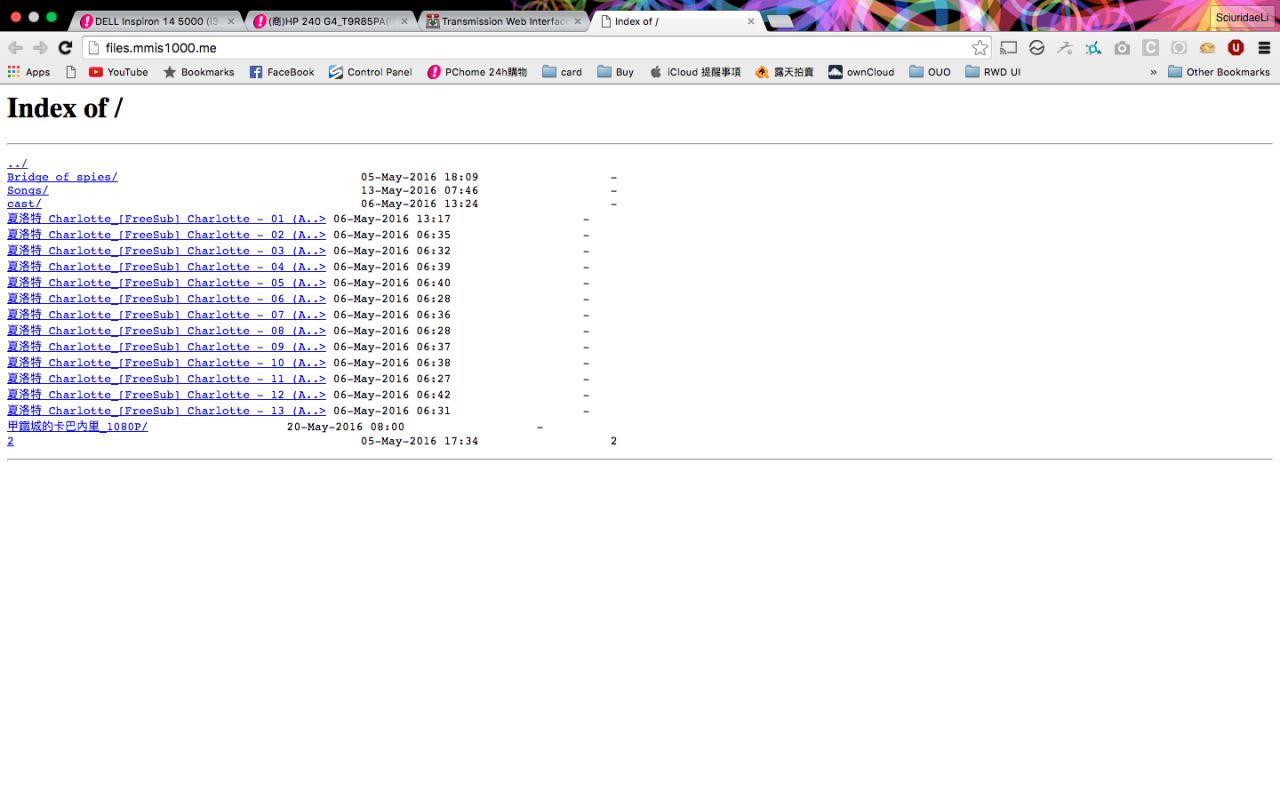Image resolution: width=1280 pixels, height=800 pixels.
Task: Click the browser back arrow
Action: pos(15,48)
